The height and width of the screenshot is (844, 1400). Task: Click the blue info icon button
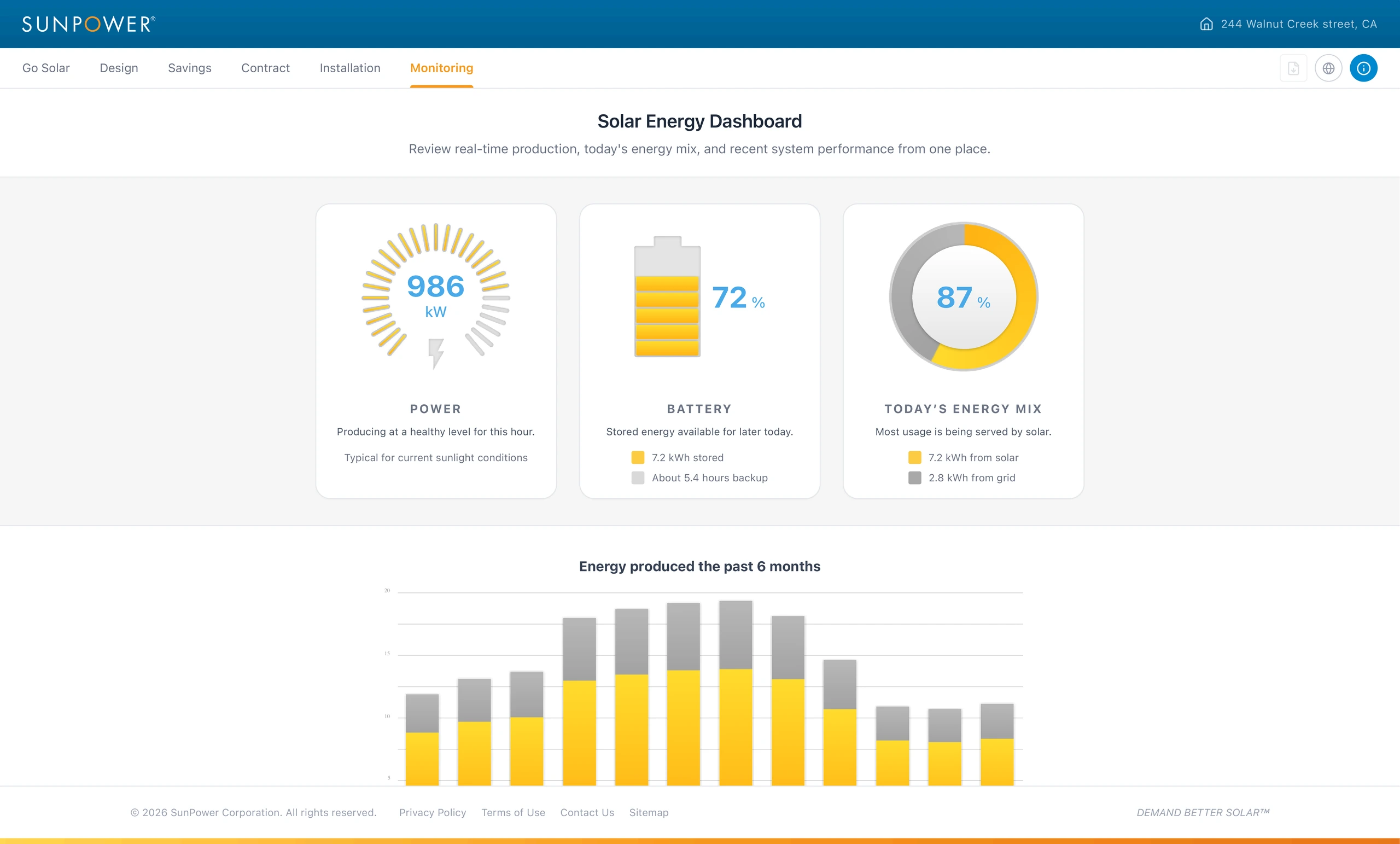(1364, 68)
